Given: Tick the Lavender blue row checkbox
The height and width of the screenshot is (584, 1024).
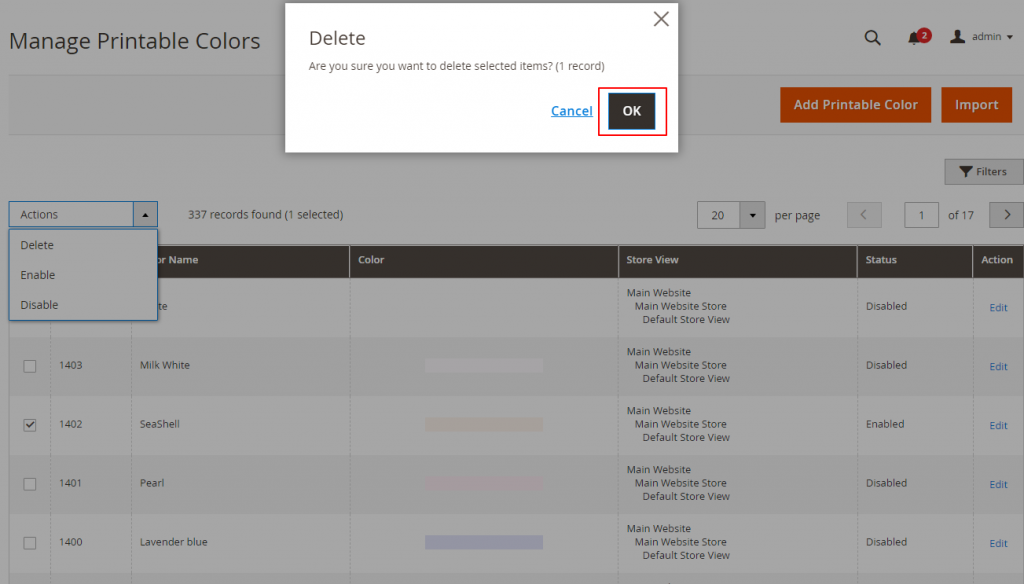Looking at the screenshot, I should (30, 543).
